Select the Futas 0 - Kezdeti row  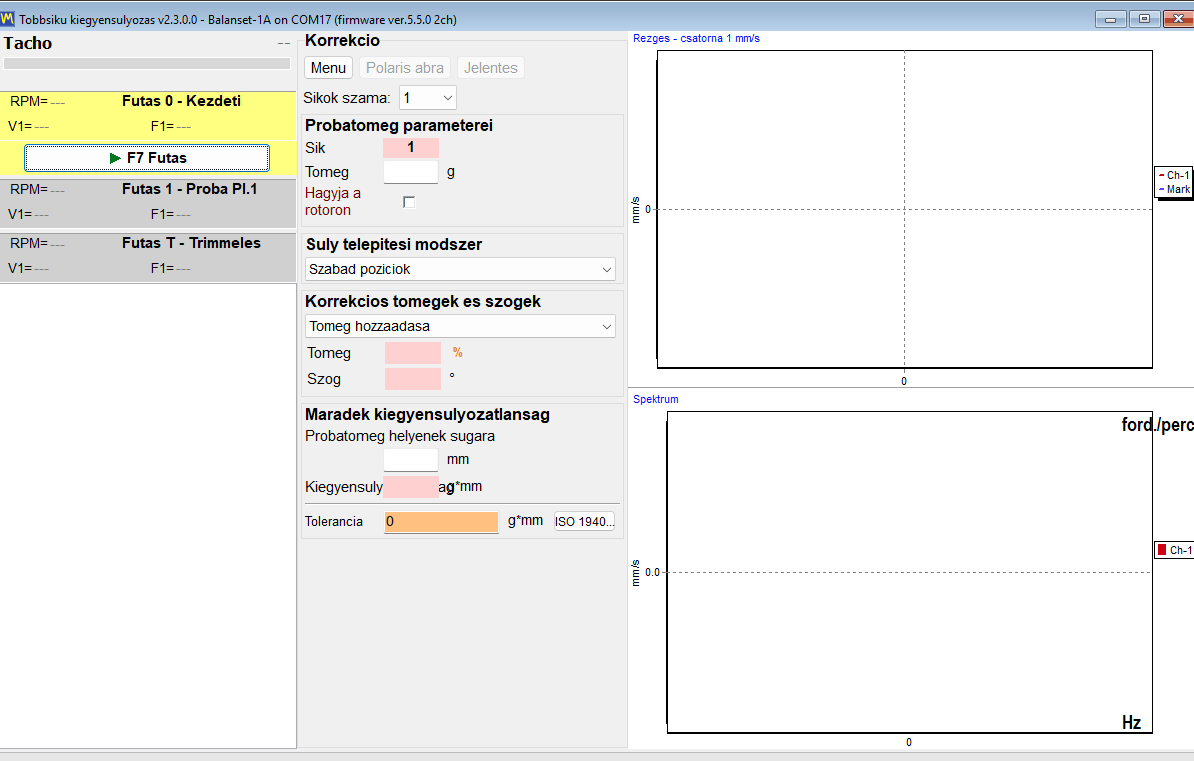(x=148, y=114)
